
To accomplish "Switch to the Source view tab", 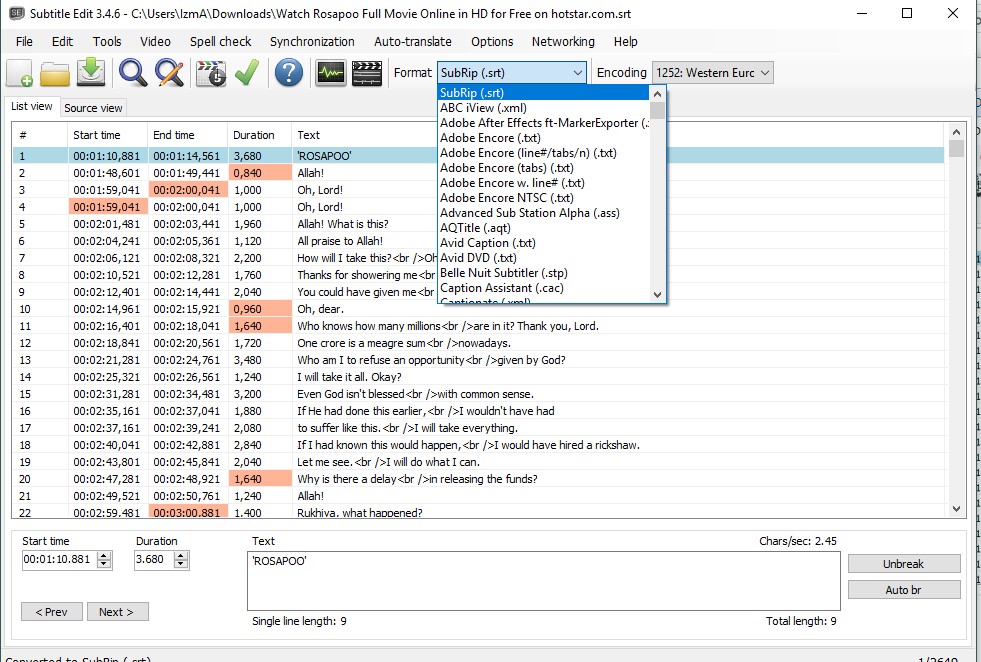I will [x=93, y=108].
